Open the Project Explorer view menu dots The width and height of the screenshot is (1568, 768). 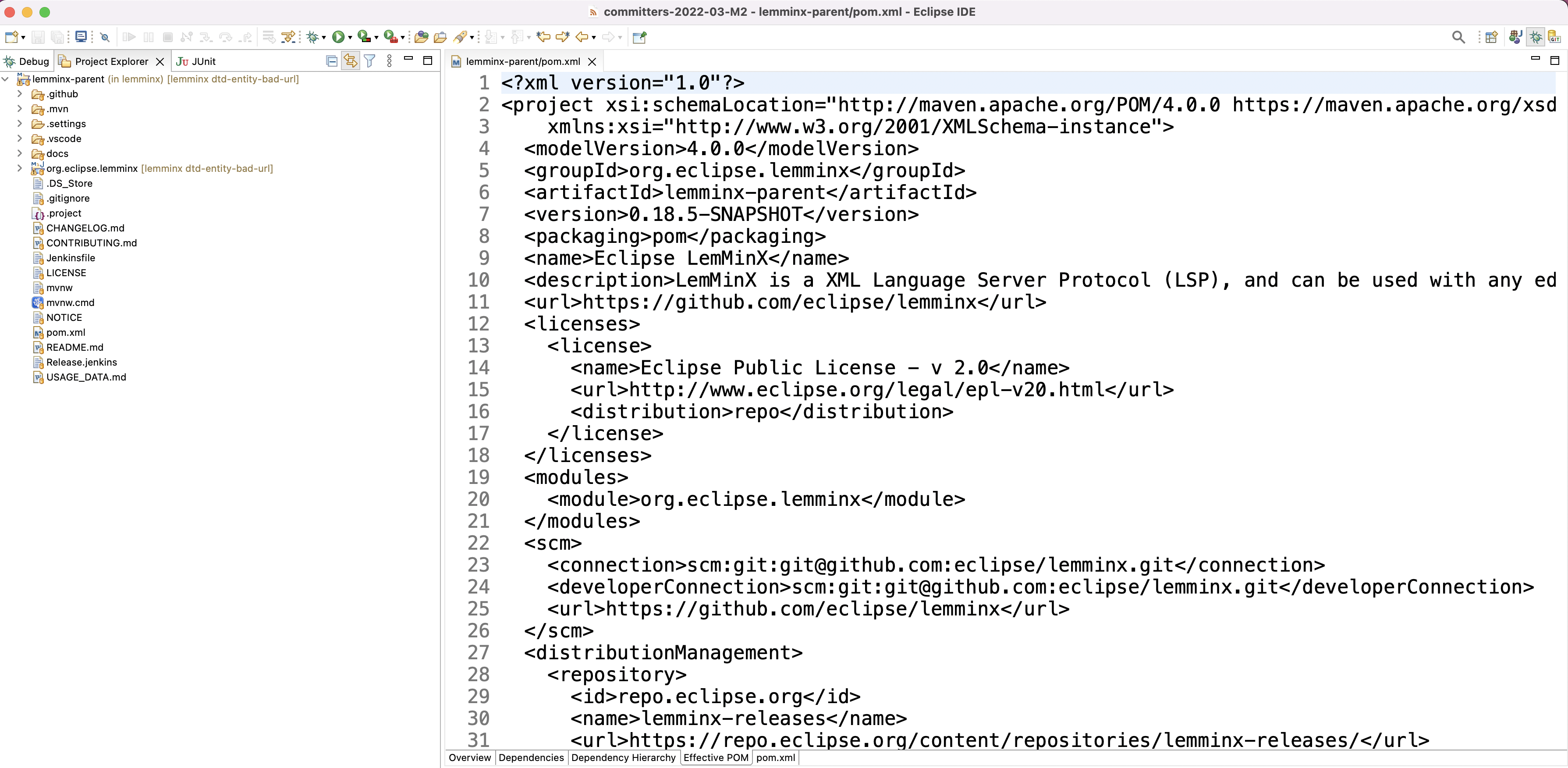point(390,61)
